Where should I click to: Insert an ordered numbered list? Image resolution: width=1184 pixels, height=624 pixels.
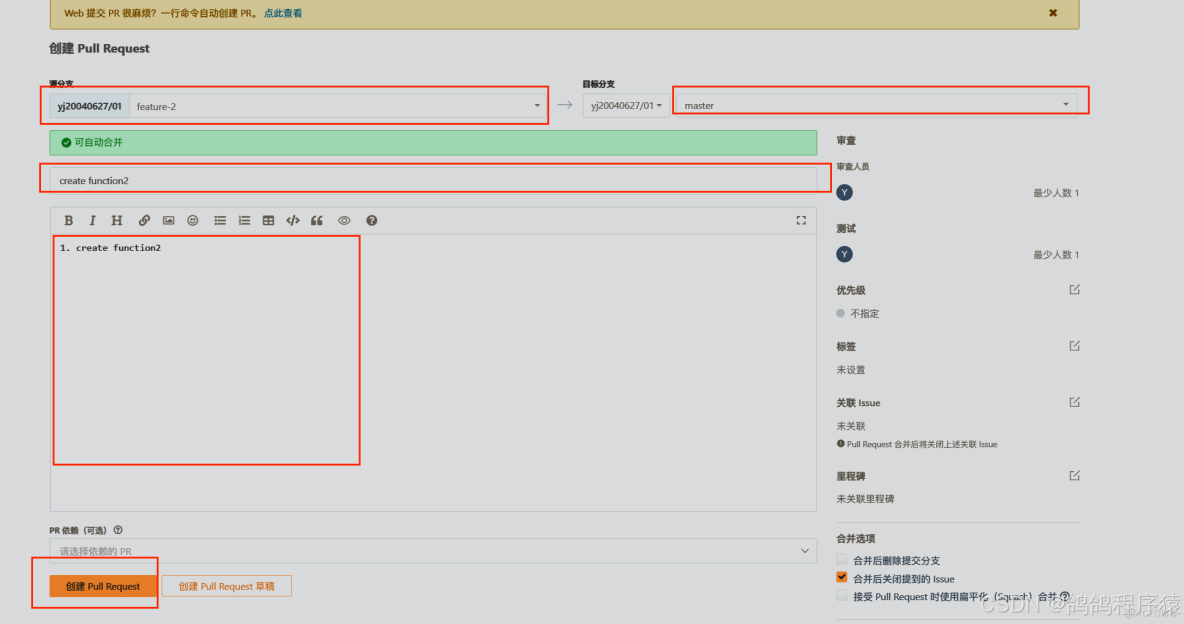244,221
